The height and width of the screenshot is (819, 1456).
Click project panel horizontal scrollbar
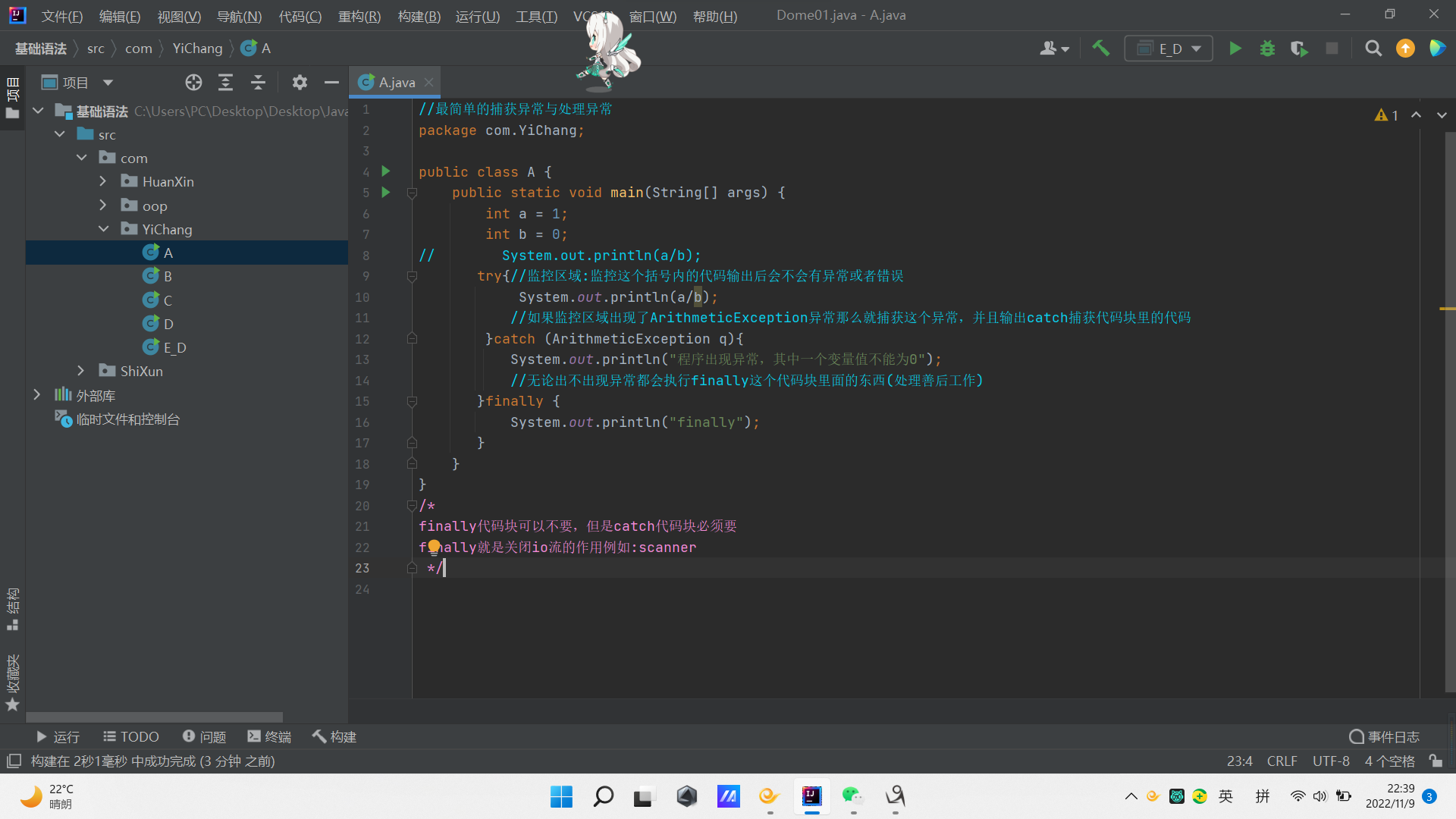tap(155, 717)
